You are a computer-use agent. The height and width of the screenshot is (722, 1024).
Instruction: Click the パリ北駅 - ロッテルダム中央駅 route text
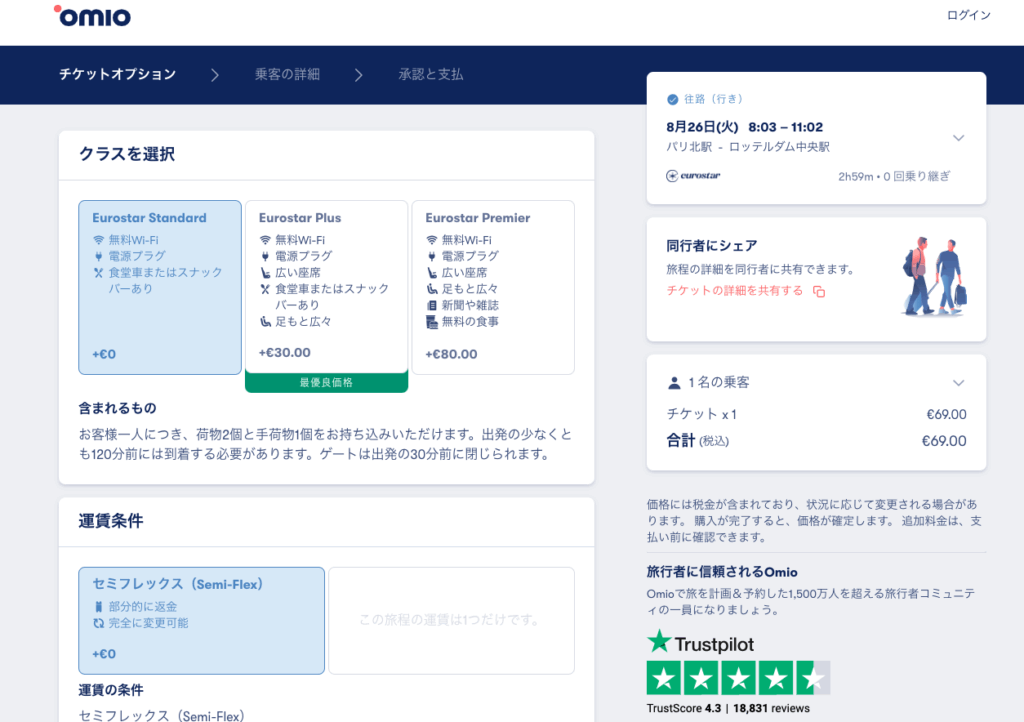(x=748, y=147)
